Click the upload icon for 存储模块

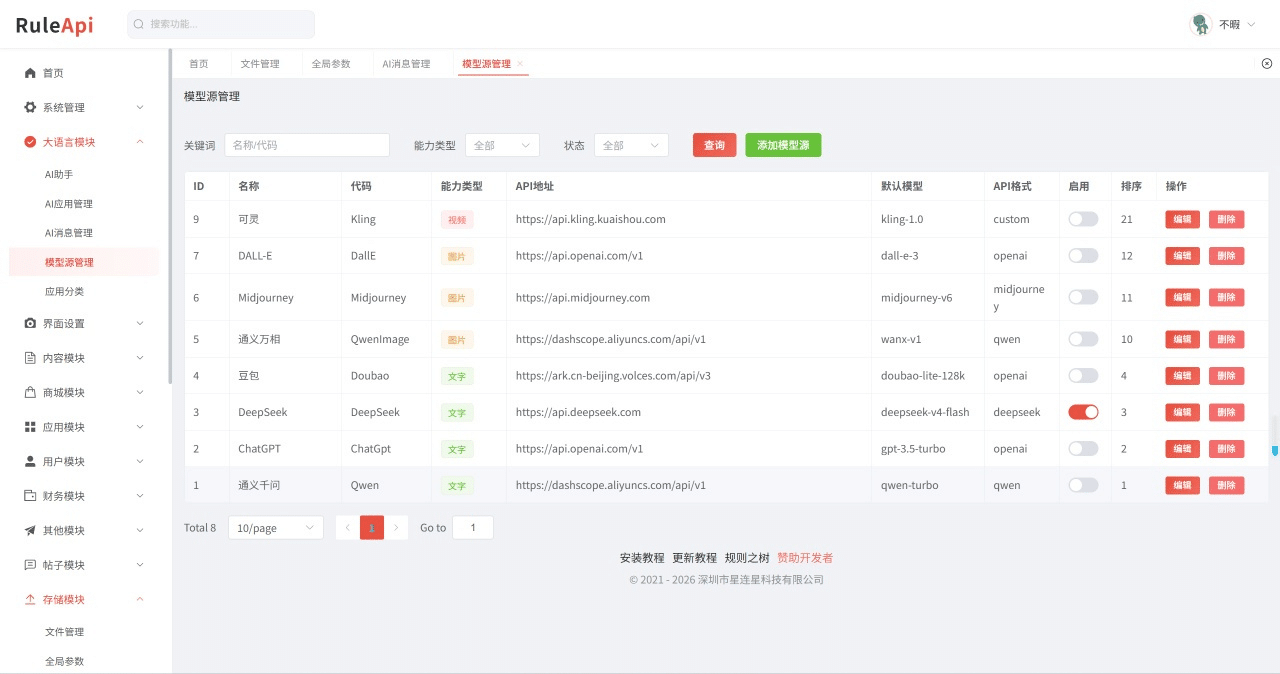point(30,599)
